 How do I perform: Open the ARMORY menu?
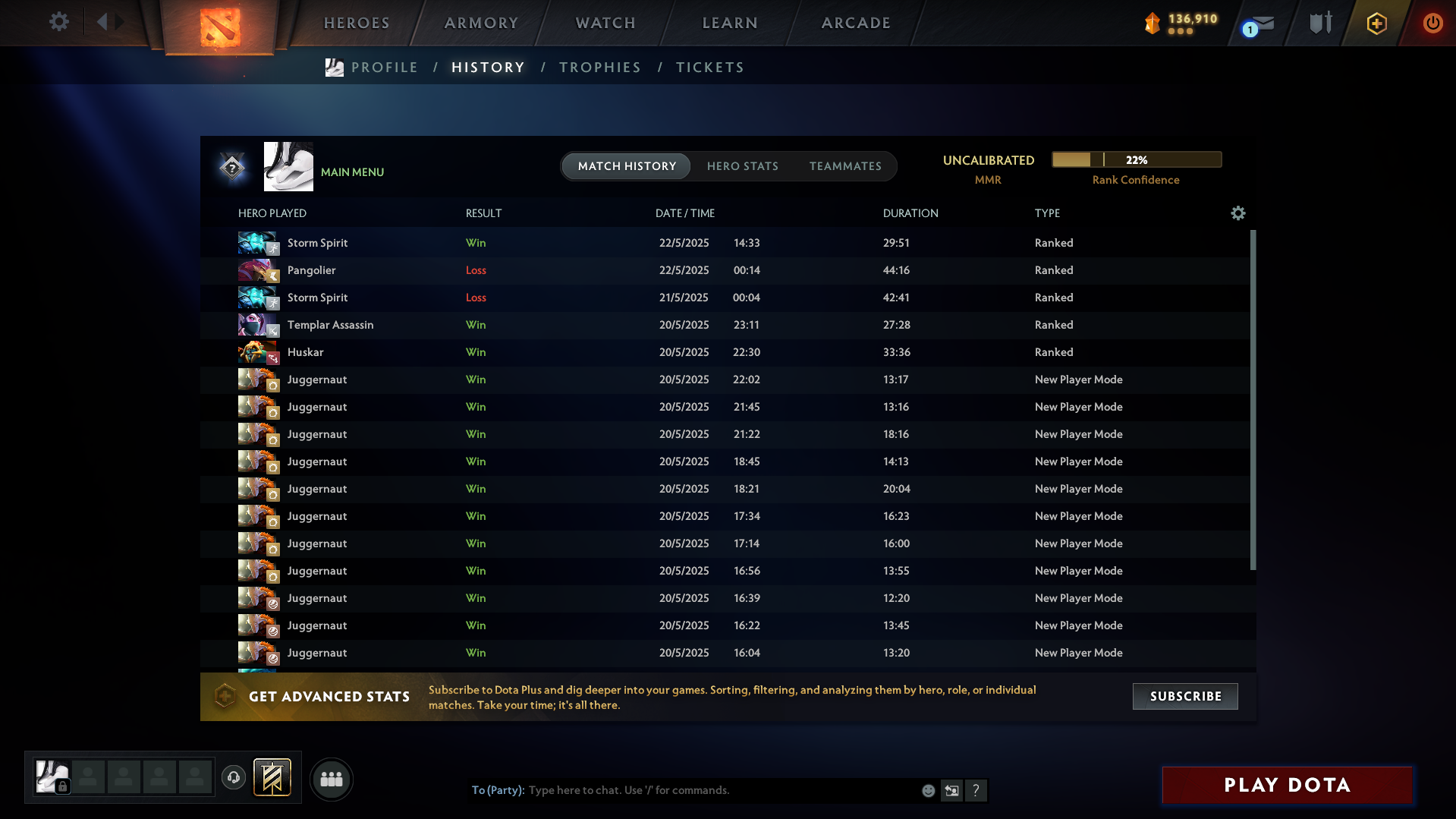[481, 23]
